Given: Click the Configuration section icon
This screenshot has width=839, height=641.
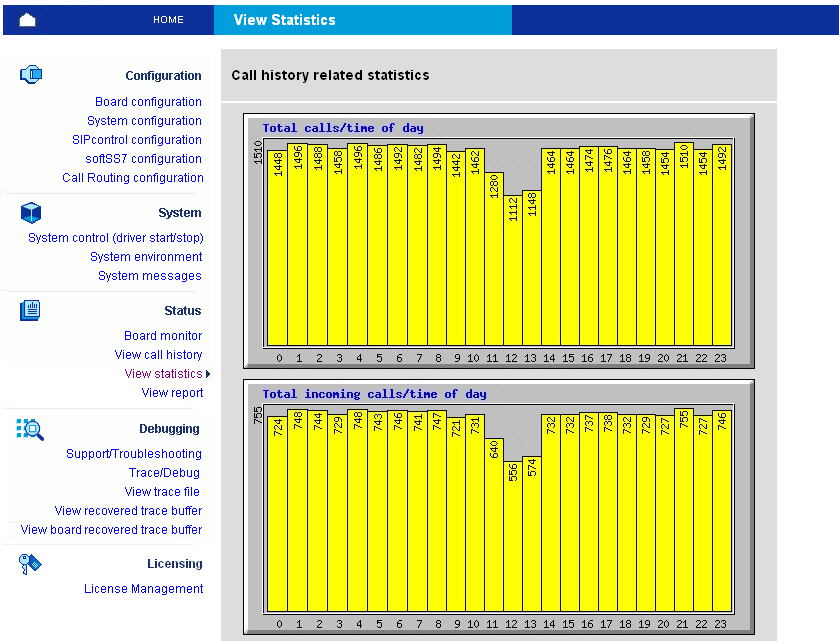Looking at the screenshot, I should [x=31, y=74].
